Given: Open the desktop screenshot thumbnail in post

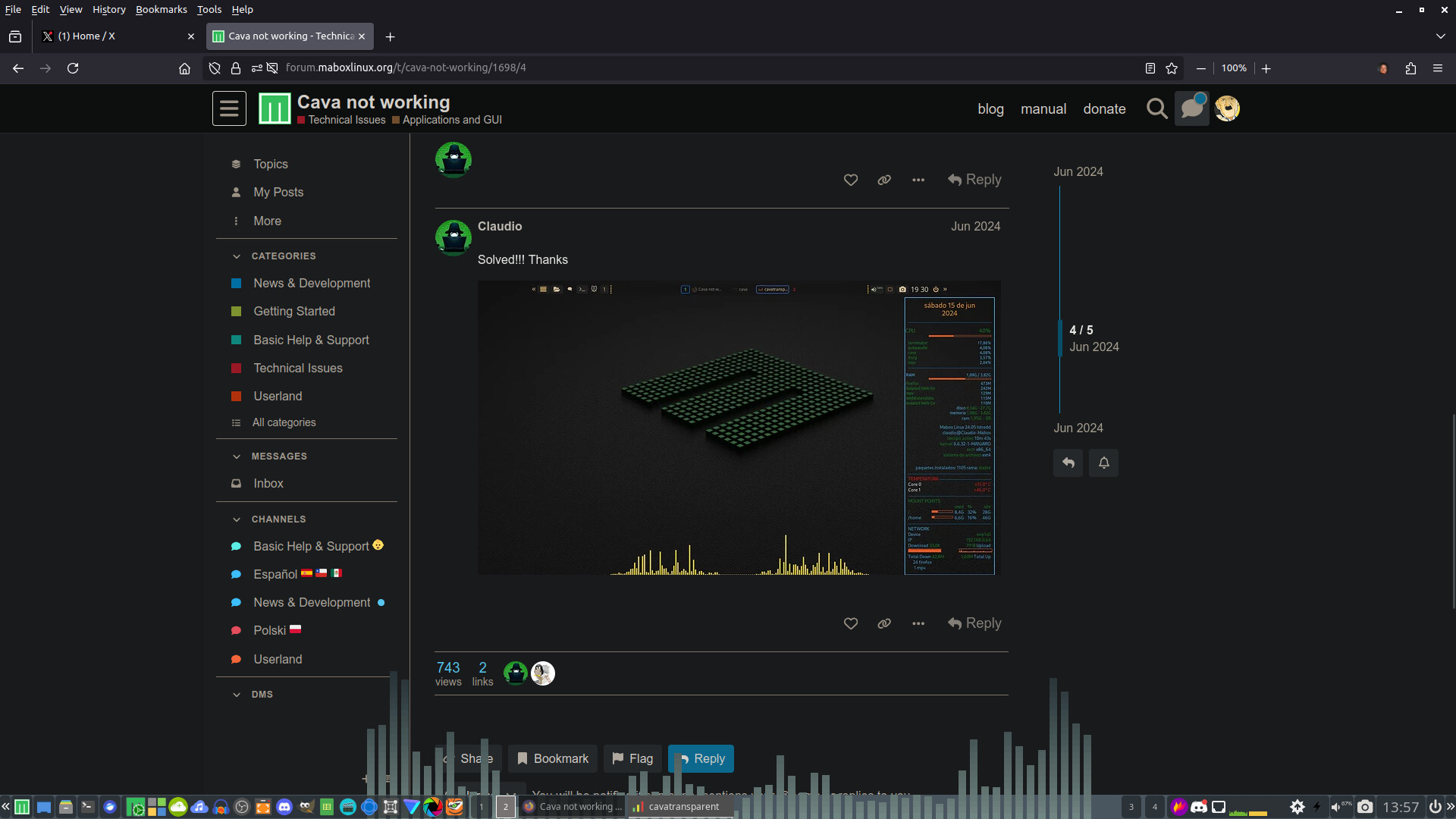Looking at the screenshot, I should [739, 428].
